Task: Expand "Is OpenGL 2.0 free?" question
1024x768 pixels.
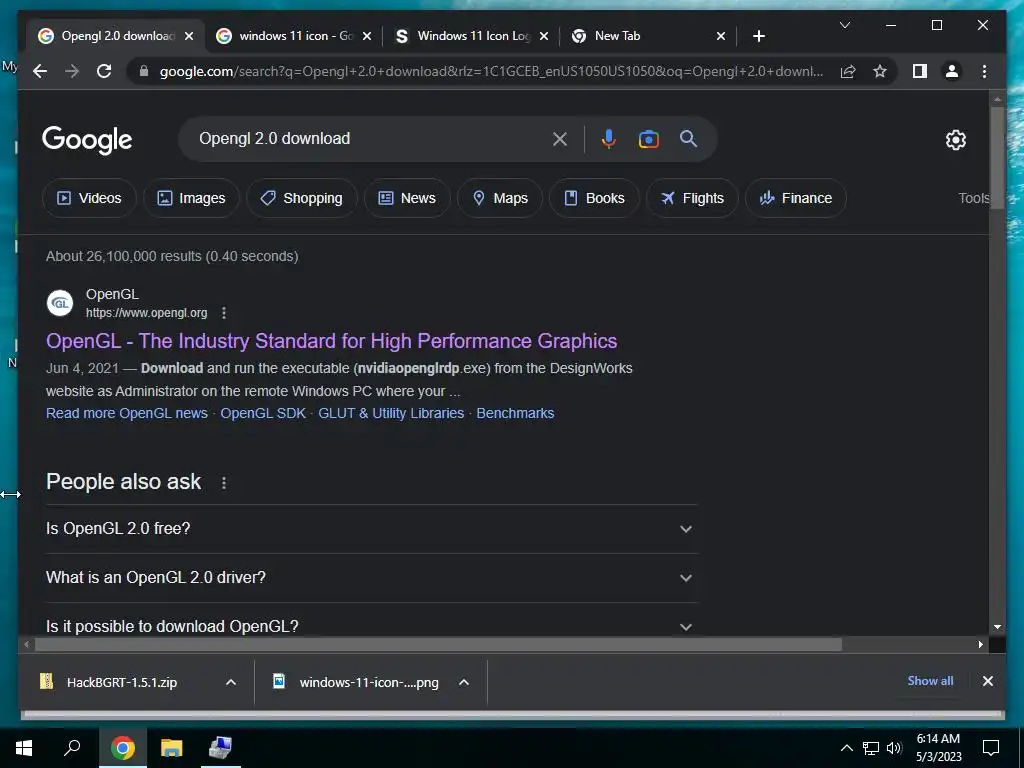Action: (371, 529)
